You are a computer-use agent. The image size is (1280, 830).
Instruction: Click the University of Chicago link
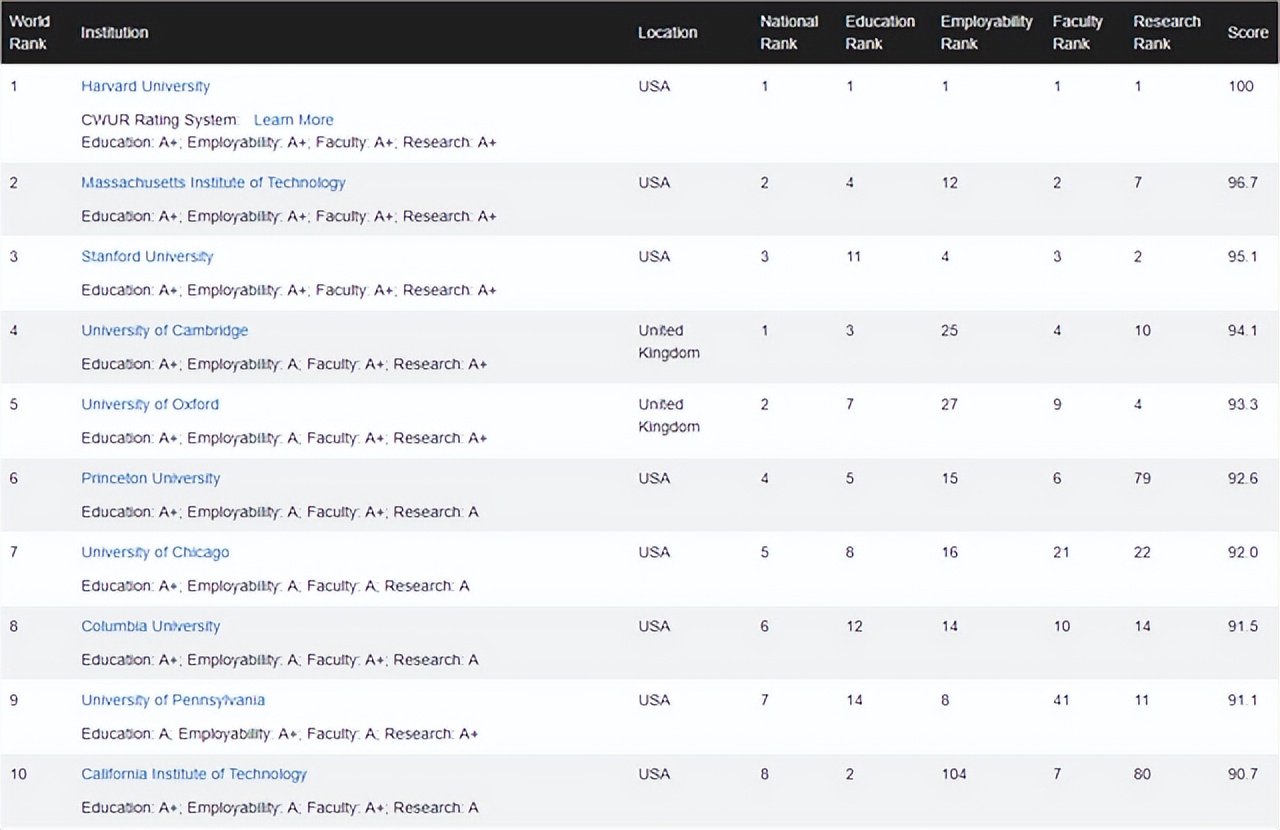pos(155,553)
